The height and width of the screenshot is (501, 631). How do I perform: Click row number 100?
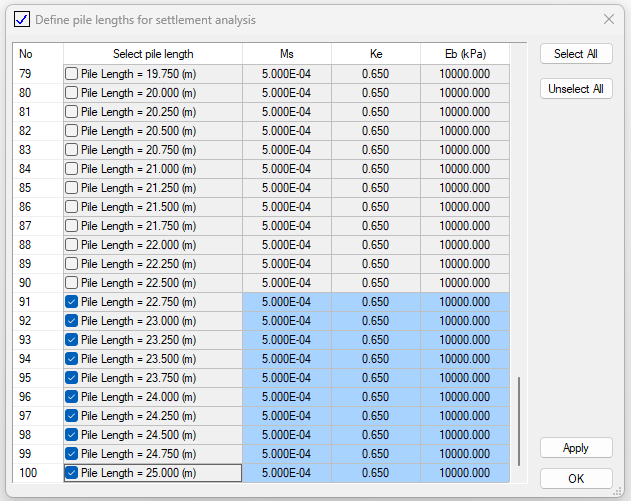point(38,473)
